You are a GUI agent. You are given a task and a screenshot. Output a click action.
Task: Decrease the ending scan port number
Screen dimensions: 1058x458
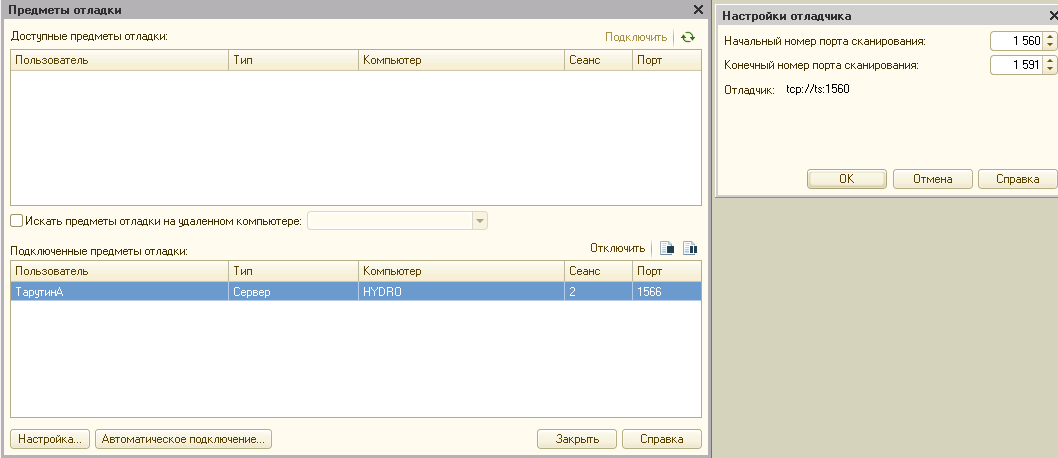(x=1049, y=69)
